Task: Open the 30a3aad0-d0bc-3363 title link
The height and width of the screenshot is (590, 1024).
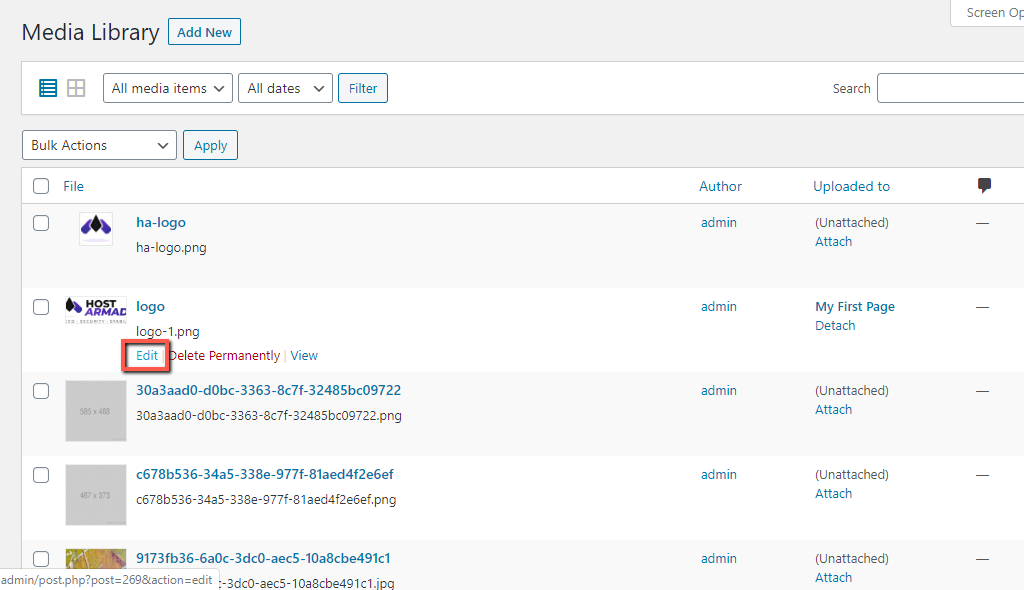Action: point(268,390)
